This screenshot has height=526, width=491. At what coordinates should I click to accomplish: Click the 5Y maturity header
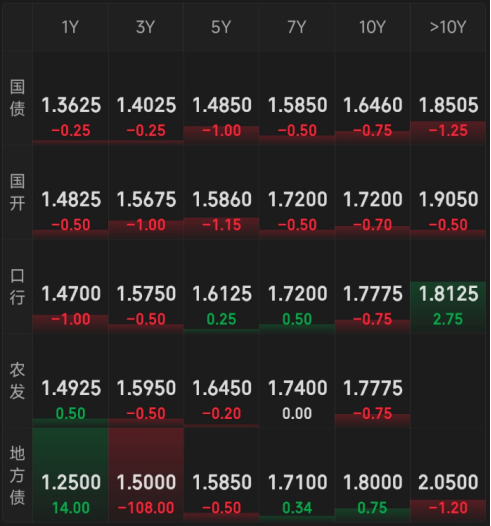click(x=221, y=27)
